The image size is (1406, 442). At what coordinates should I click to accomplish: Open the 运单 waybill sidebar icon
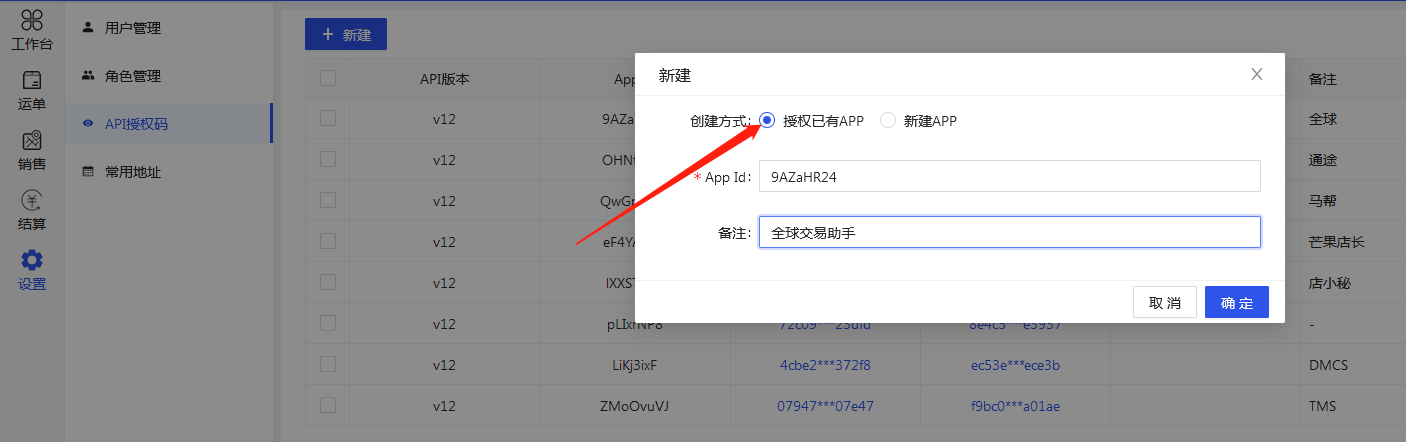32,88
